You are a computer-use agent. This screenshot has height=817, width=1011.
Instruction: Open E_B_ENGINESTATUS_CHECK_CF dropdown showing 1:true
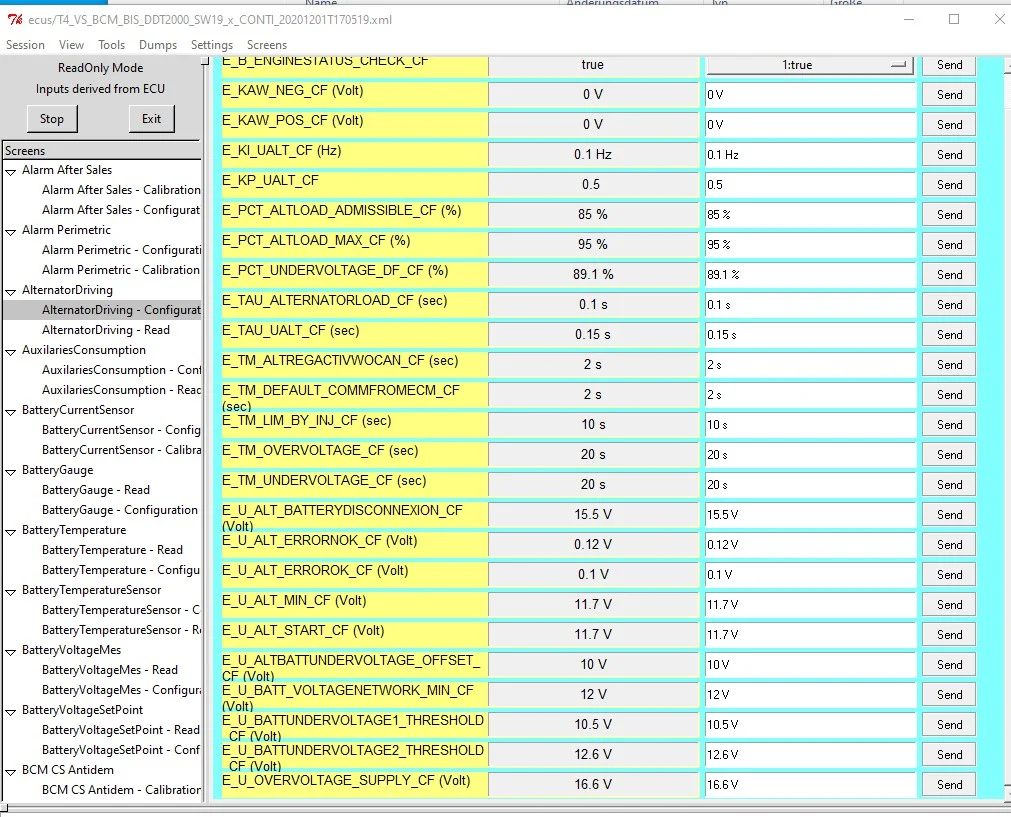[x=810, y=65]
